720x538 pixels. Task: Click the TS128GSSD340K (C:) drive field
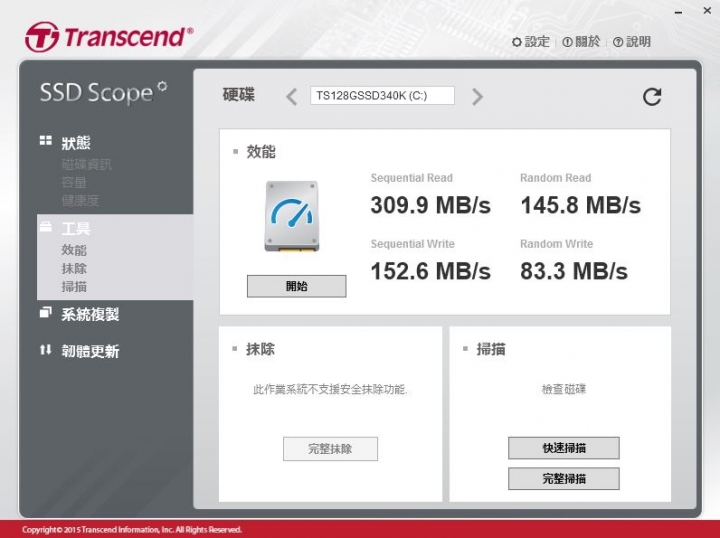point(382,95)
